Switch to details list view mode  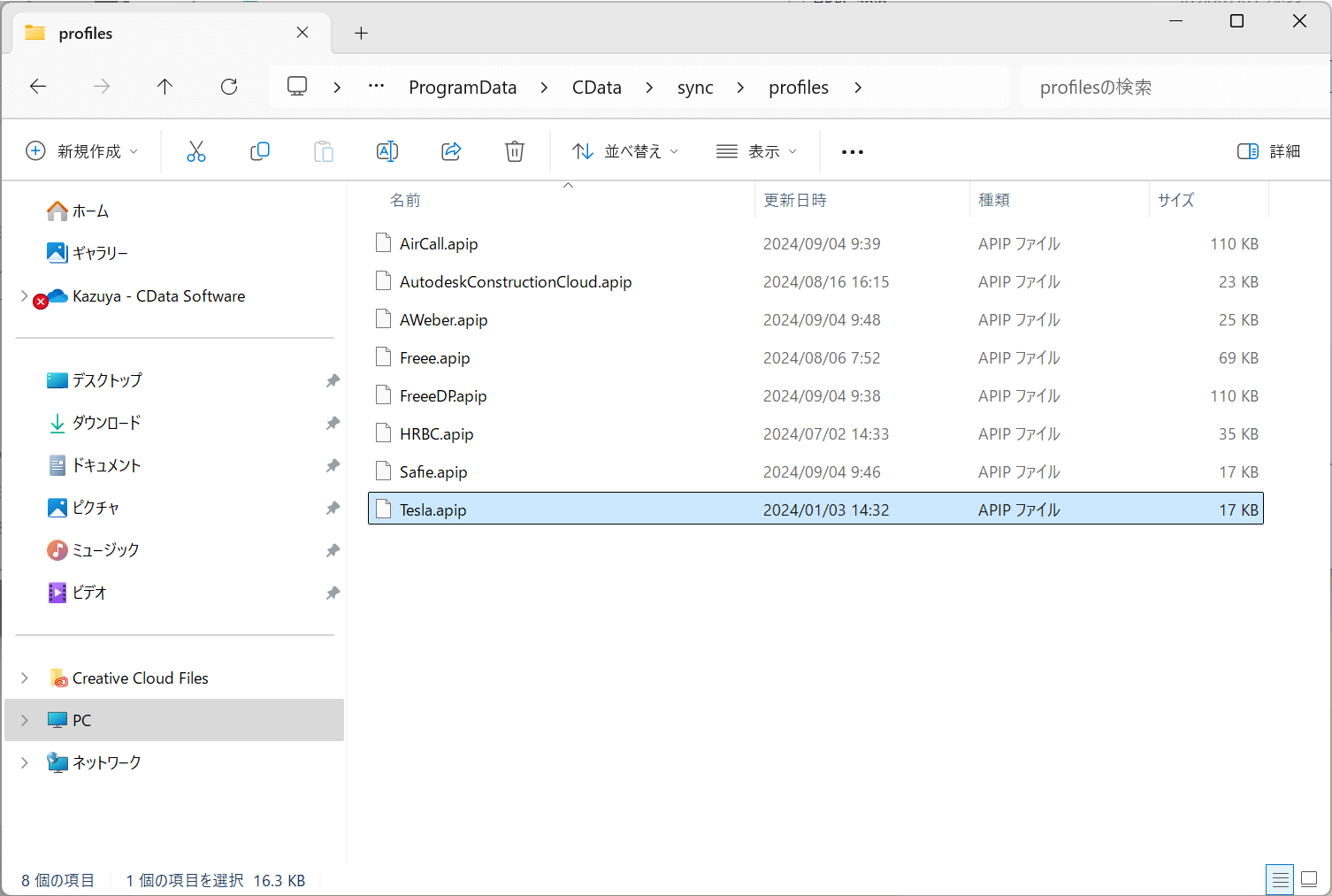pyautogui.click(x=1280, y=879)
